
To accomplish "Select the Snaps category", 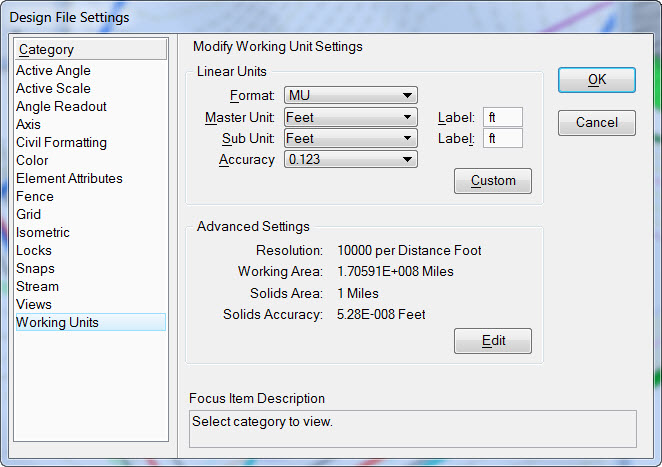I will pos(35,268).
